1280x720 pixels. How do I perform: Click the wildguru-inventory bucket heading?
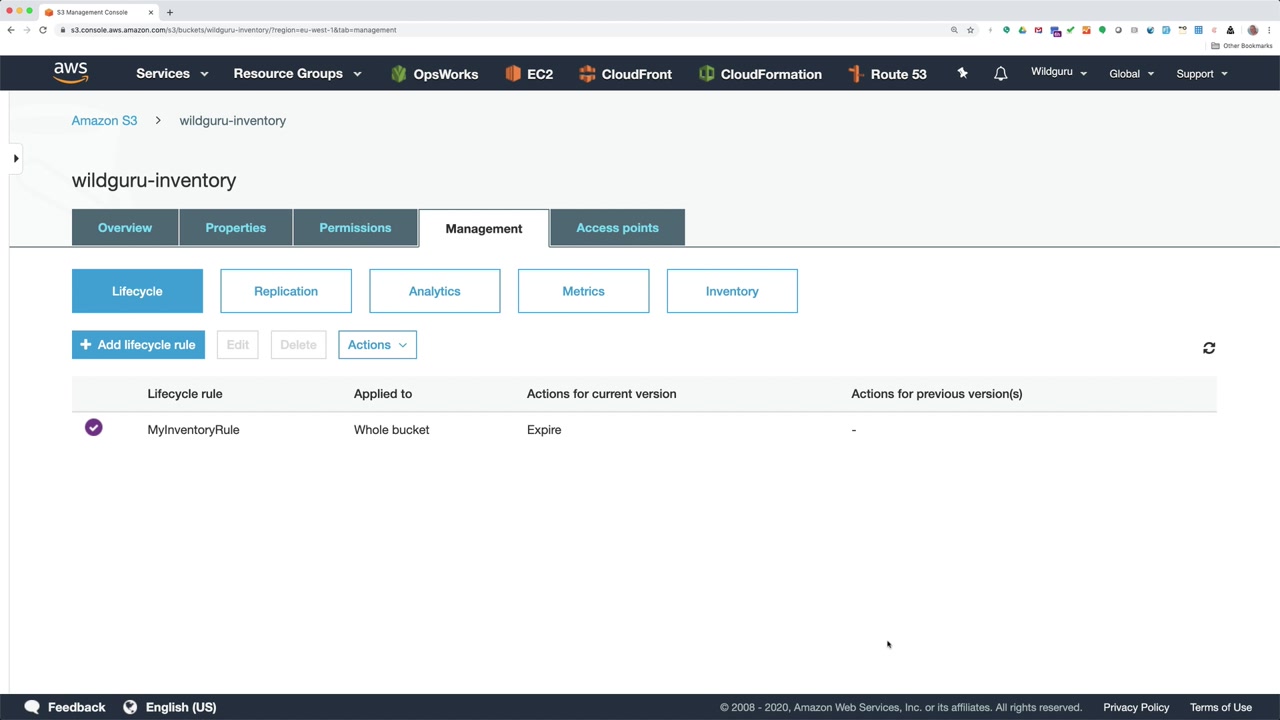[x=154, y=181]
